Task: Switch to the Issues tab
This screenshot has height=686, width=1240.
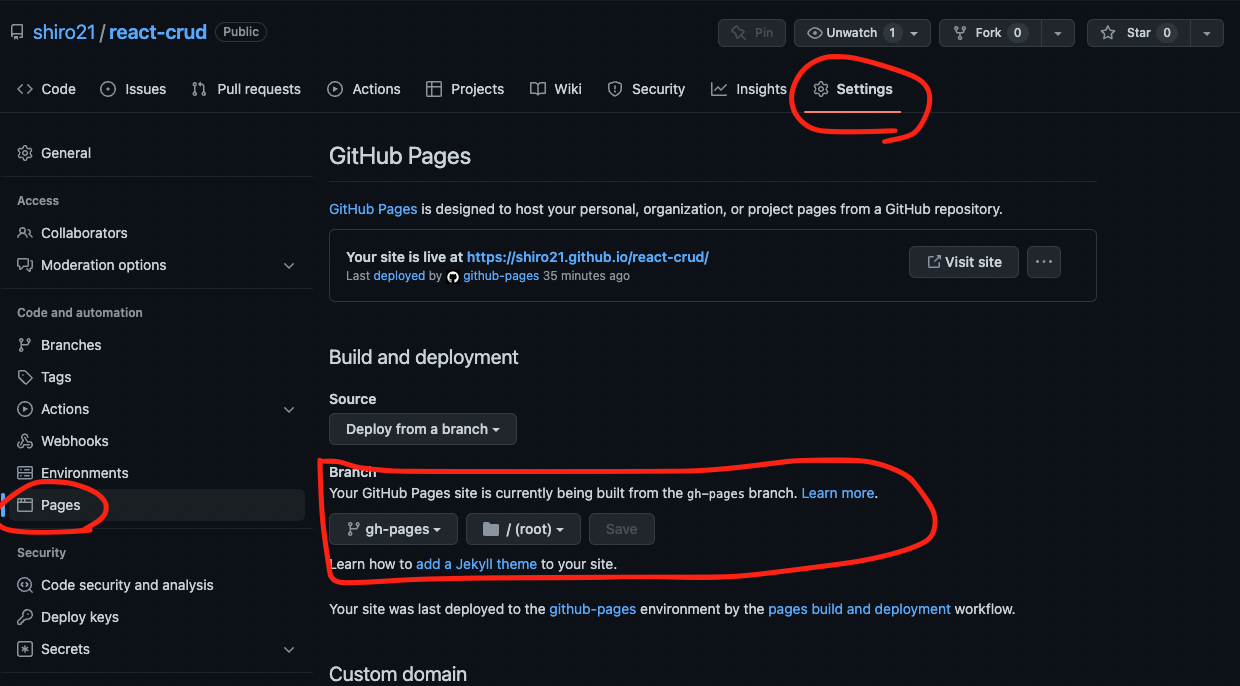Action: [133, 89]
